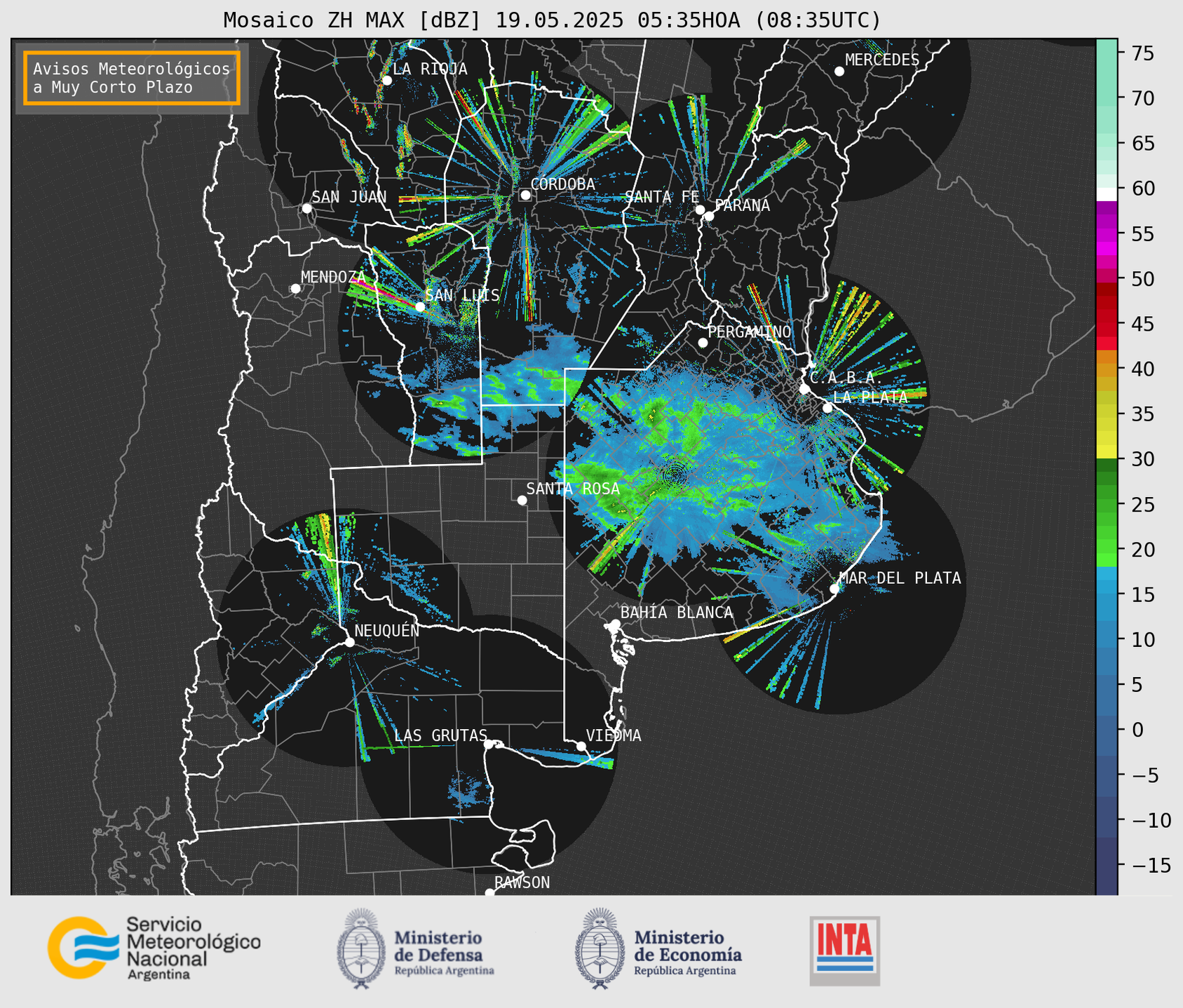
Task: Click the Mar del Plata city marker dot
Action: point(834,589)
